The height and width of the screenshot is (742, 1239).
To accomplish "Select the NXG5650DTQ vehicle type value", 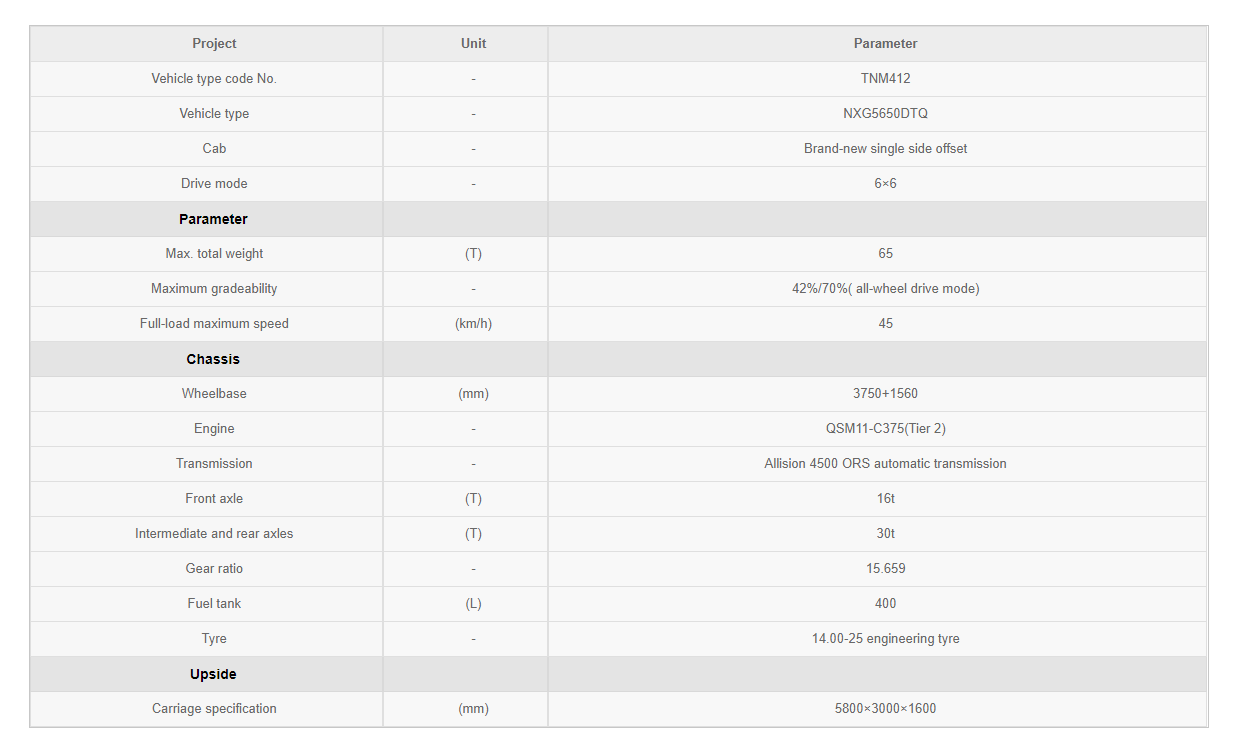I will pos(885,113).
